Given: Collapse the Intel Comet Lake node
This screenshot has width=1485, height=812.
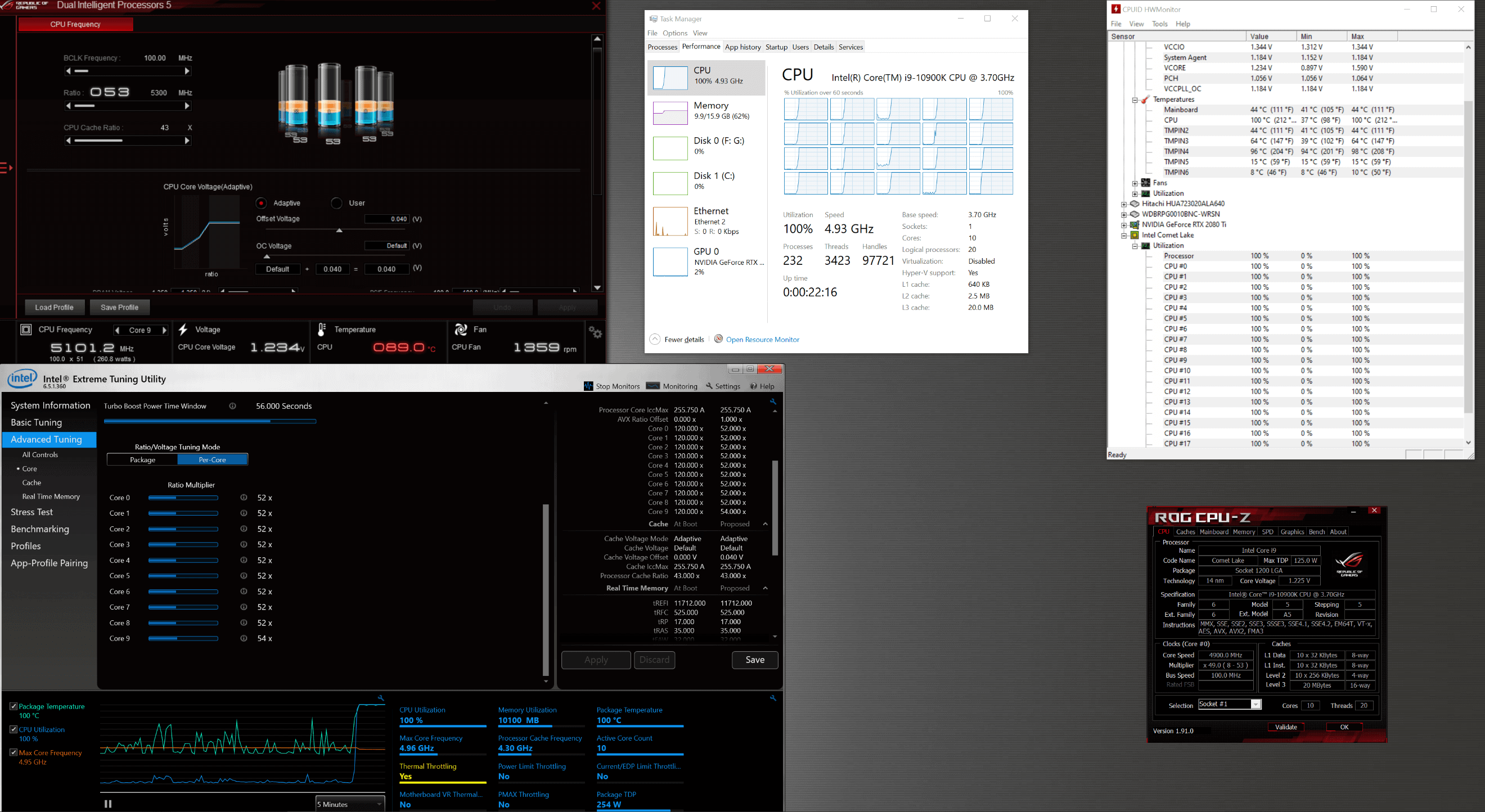Looking at the screenshot, I should coord(1123,235).
